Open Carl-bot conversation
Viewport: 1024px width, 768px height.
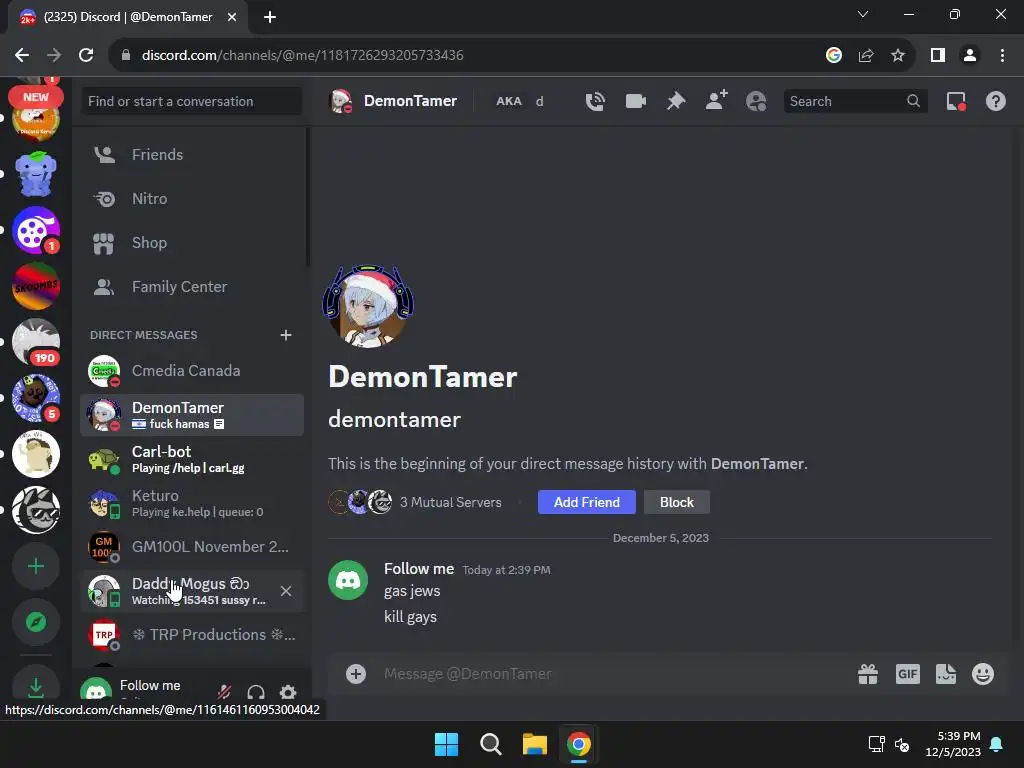[x=192, y=459]
